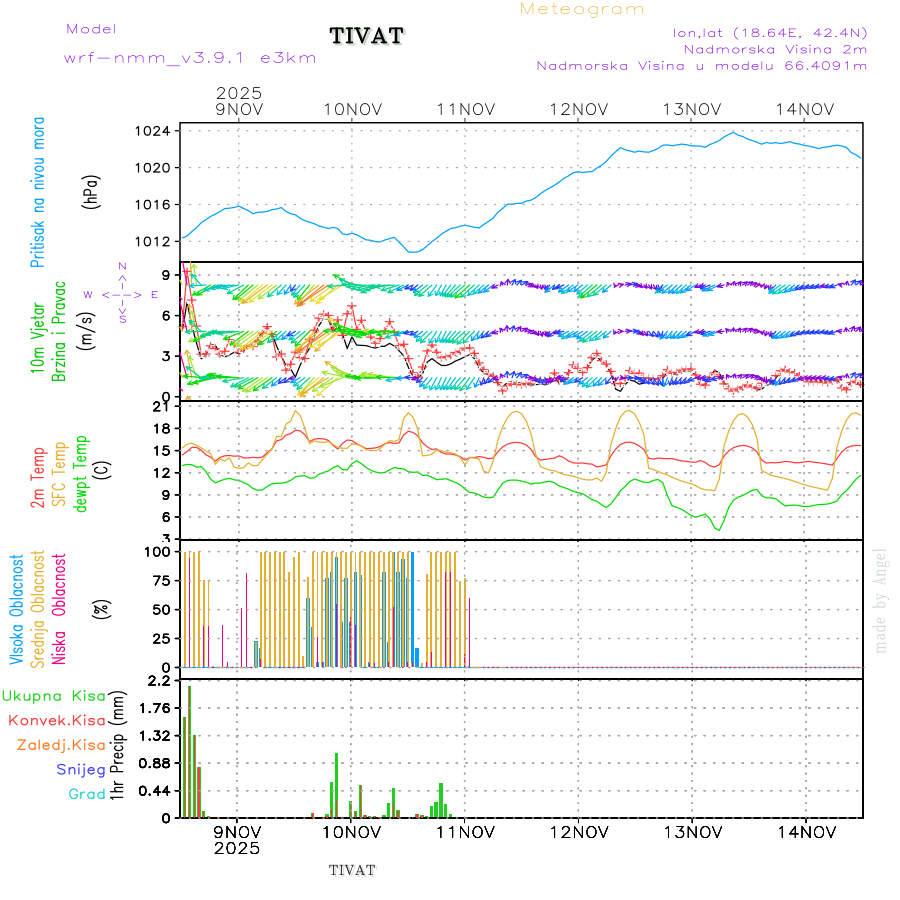Click the lon,lat coordinates label
Image resolution: width=900 pixels, height=900 pixels.
(771, 32)
